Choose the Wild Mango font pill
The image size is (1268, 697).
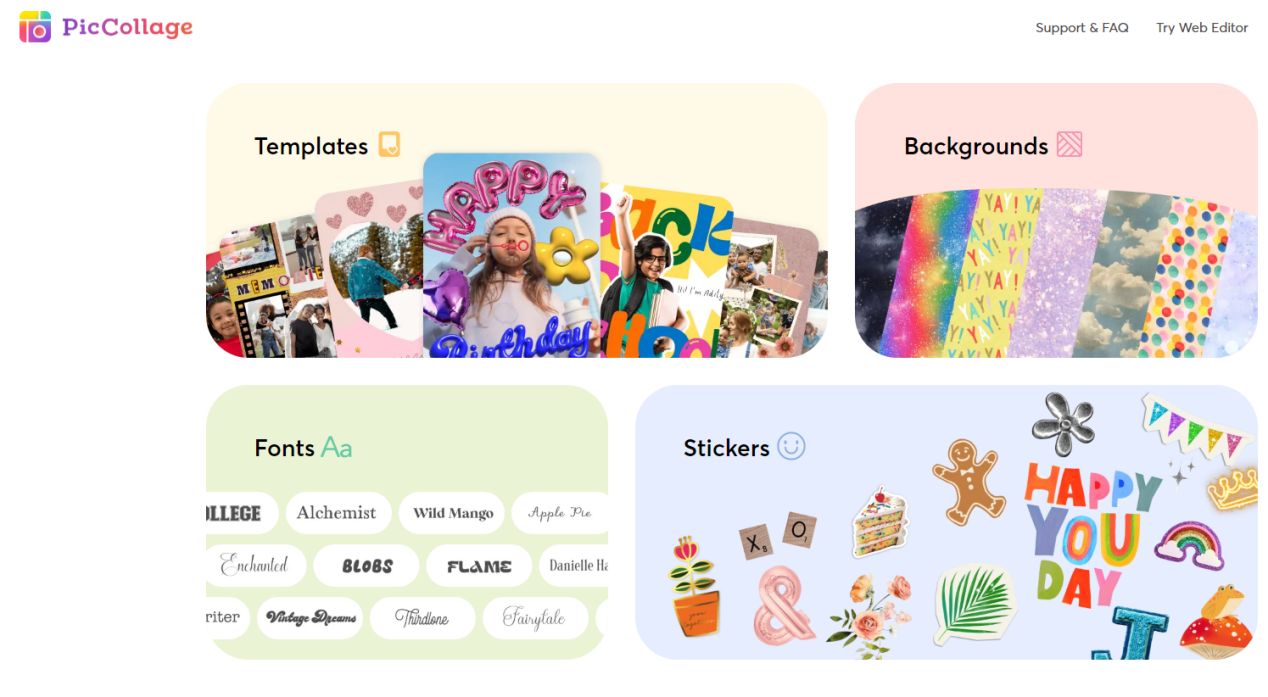click(453, 513)
